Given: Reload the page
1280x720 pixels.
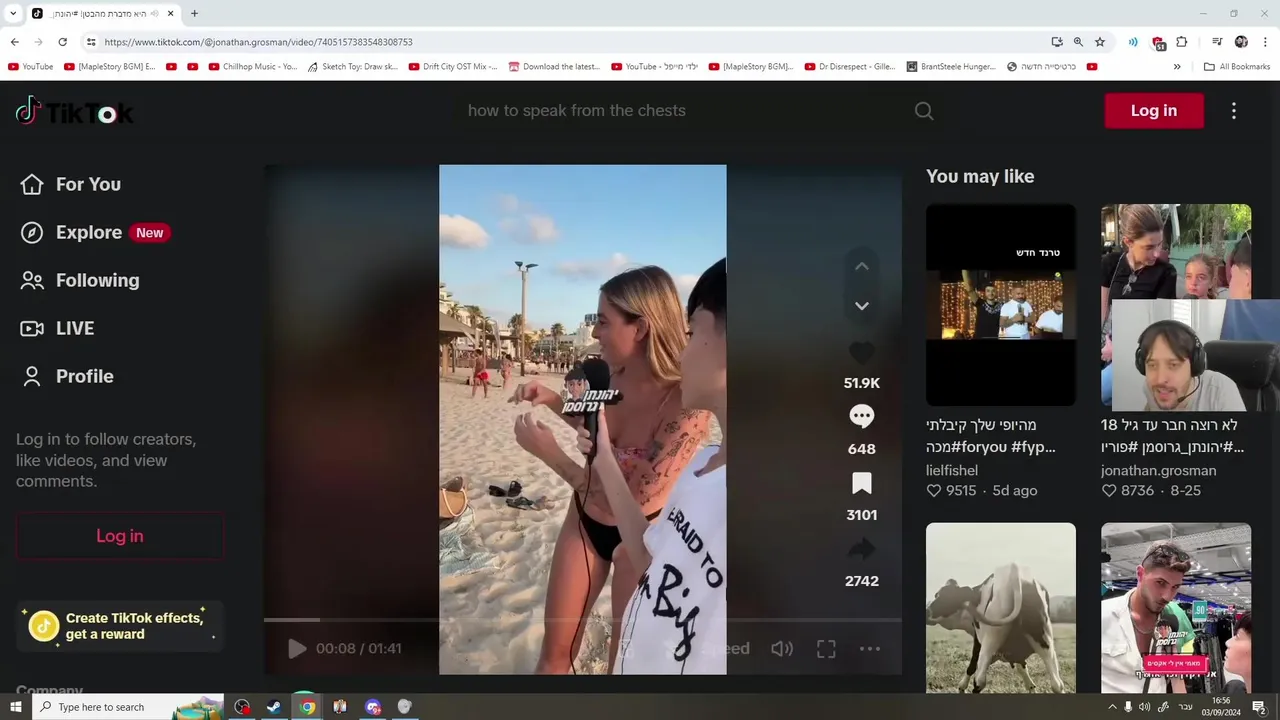Looking at the screenshot, I should 62,42.
